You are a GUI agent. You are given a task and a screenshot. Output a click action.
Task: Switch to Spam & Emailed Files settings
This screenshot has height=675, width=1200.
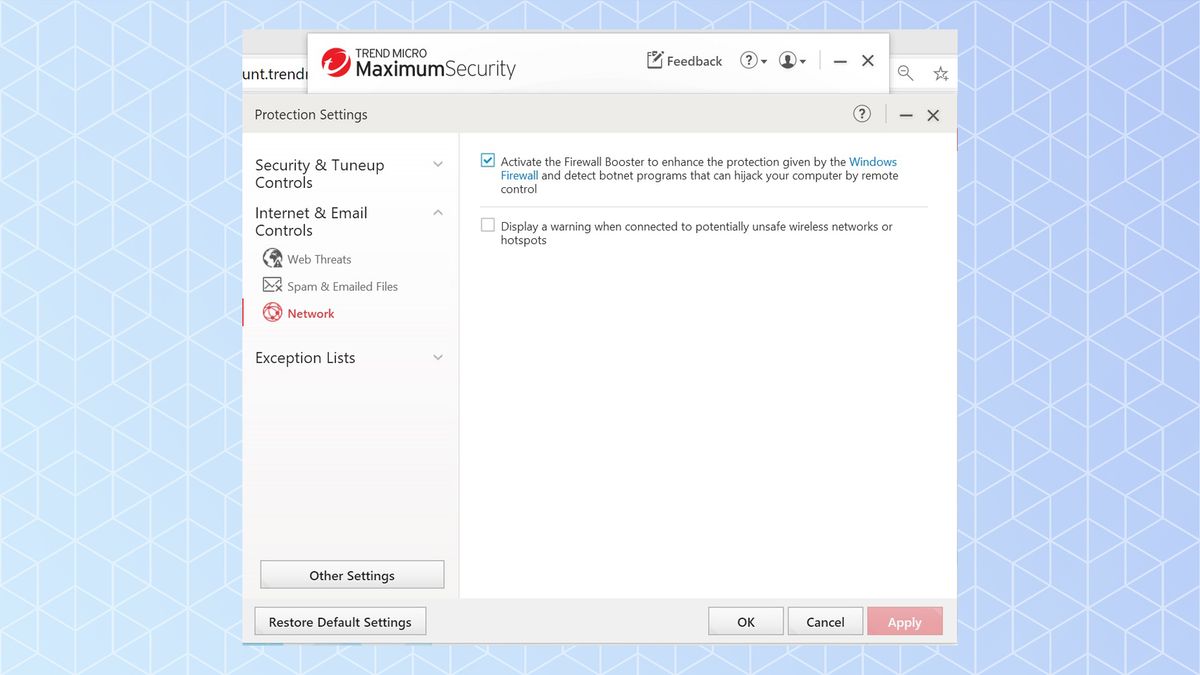coord(341,285)
